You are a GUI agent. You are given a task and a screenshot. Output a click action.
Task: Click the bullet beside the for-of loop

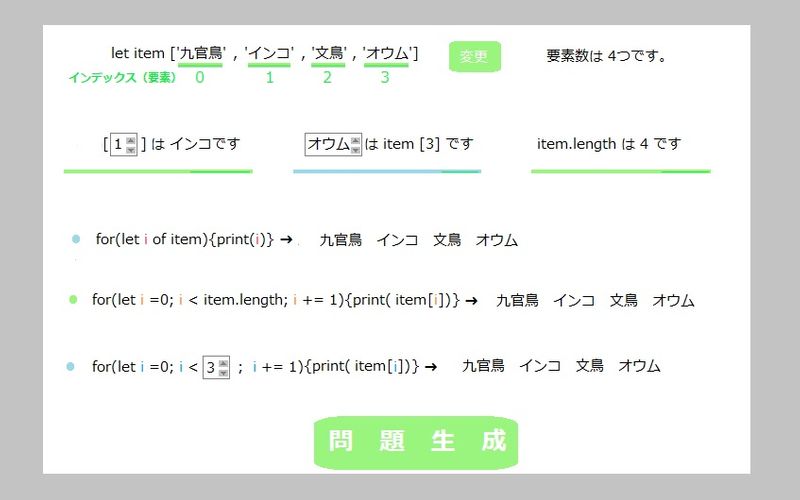76,239
